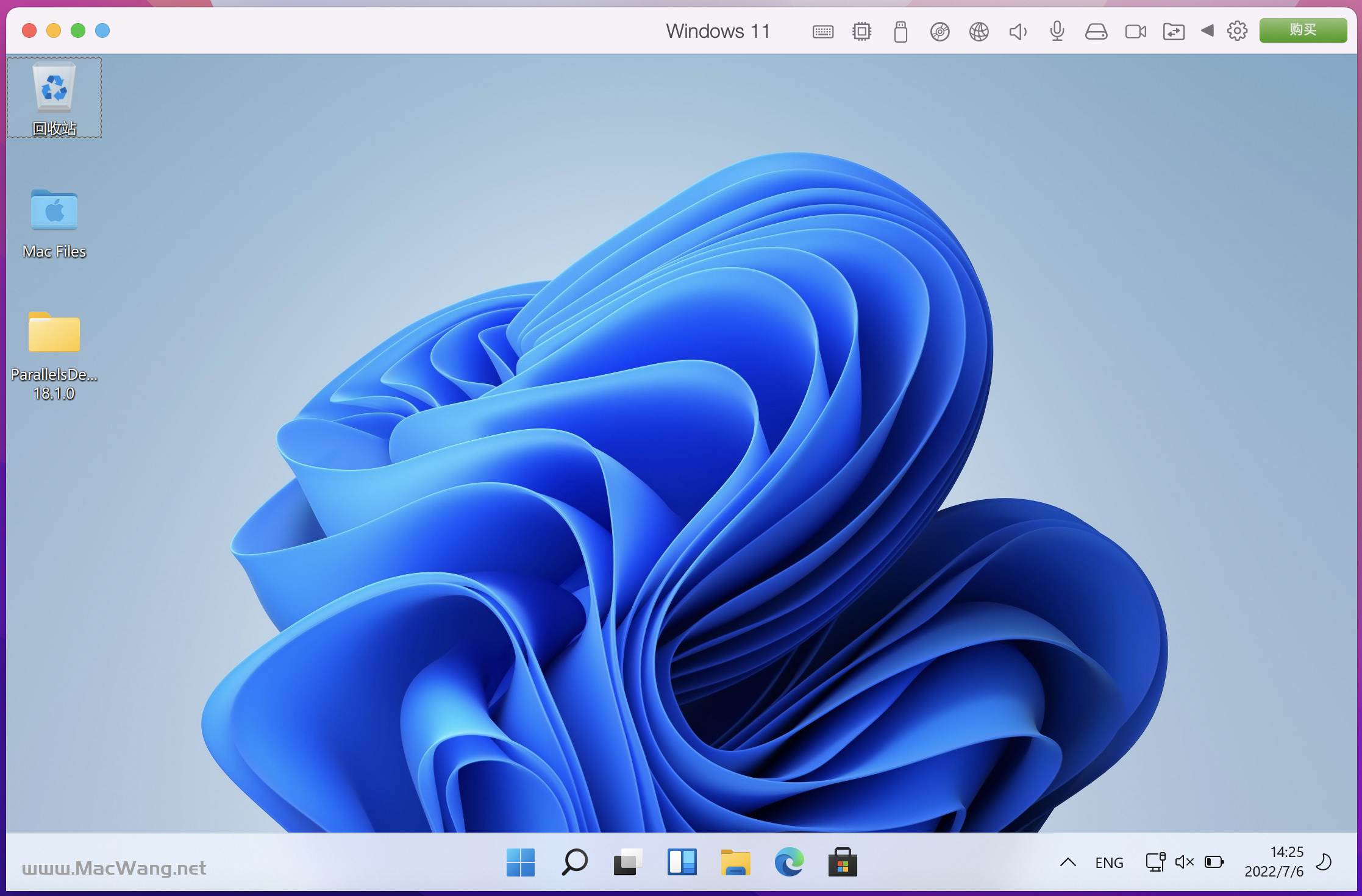The image size is (1362, 896).
Task: Collapse toolbar with the left triangle arrow
Action: [x=1207, y=30]
